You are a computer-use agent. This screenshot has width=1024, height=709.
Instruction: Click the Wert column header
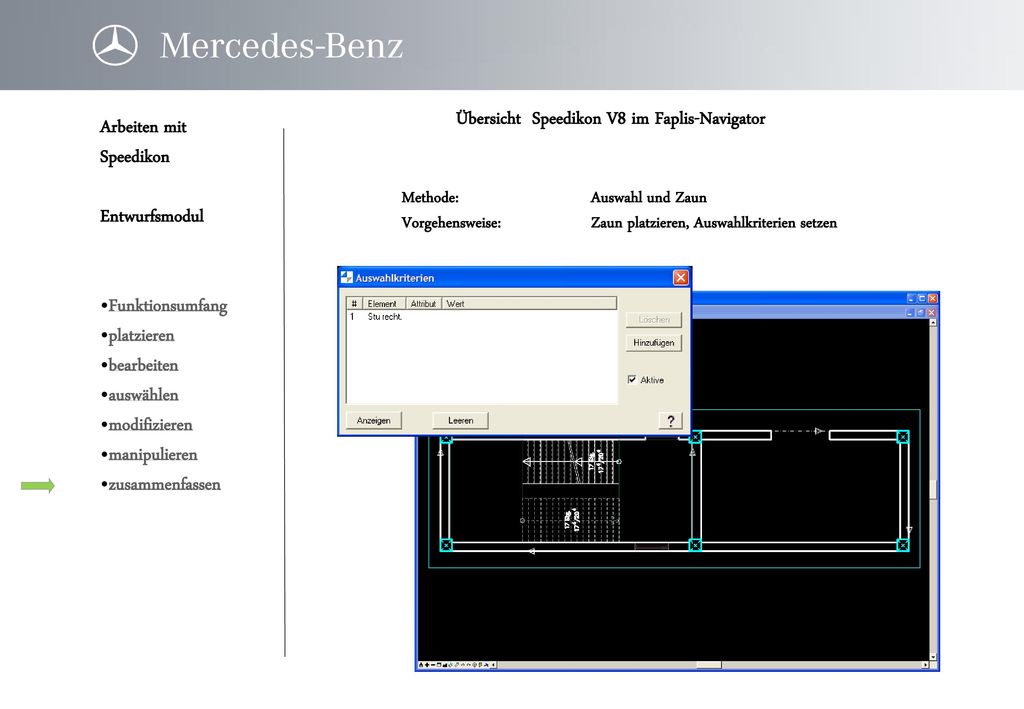point(529,304)
